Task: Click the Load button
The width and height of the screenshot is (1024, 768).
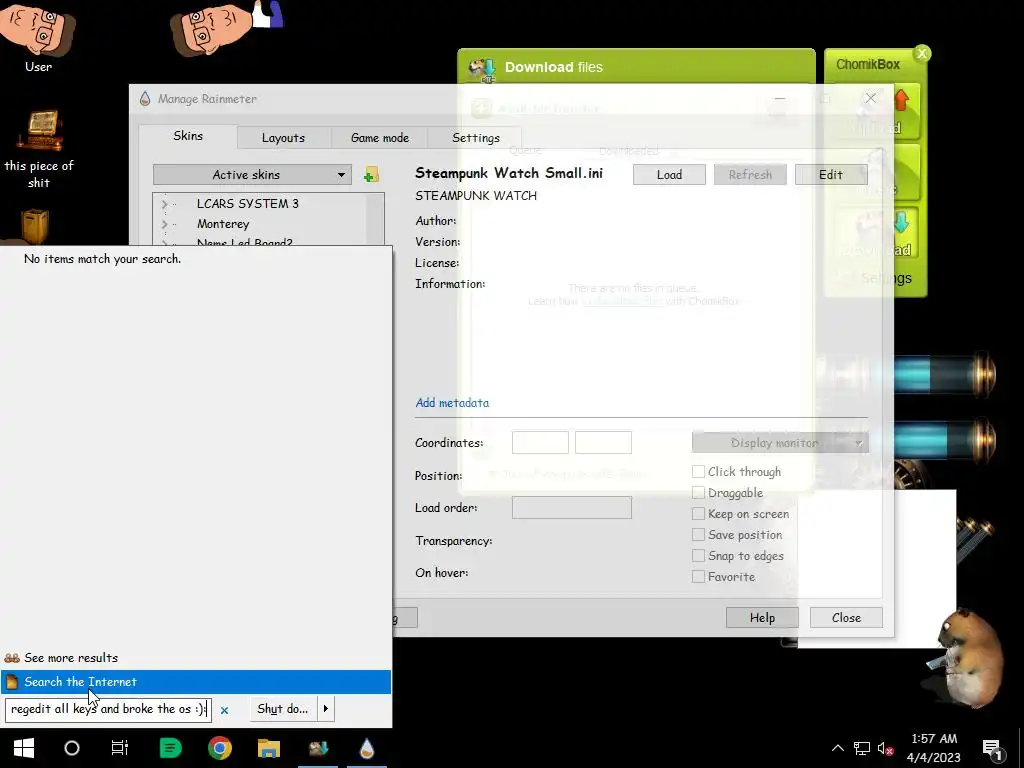Action: tap(669, 174)
